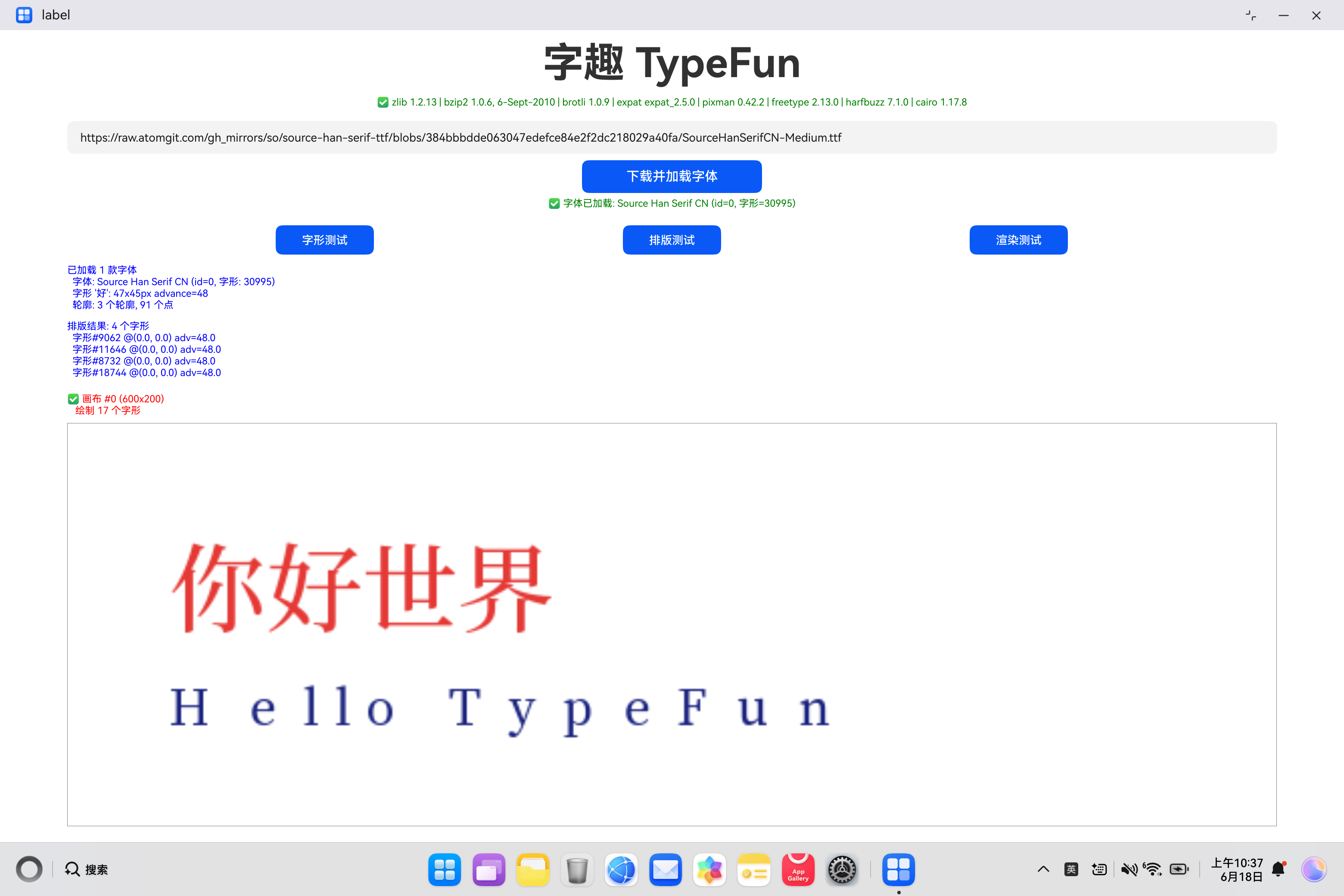Open App Gallery from the dock

coord(798,869)
